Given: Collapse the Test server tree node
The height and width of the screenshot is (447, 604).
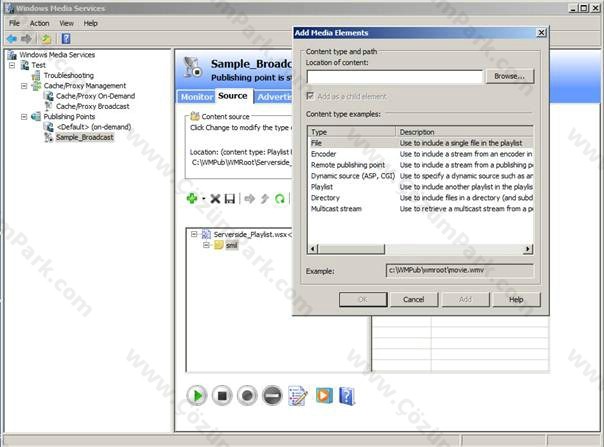Looking at the screenshot, I should click(x=12, y=65).
